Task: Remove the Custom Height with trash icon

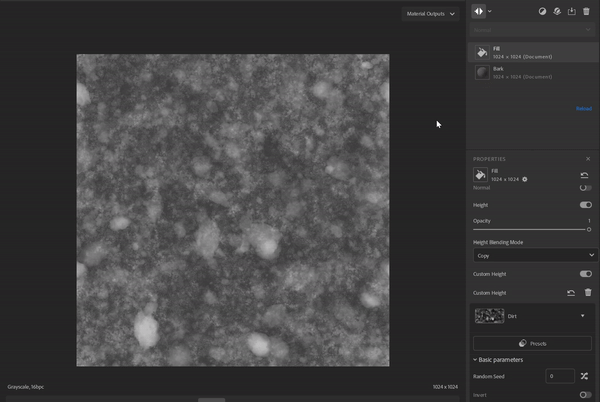Action: (587, 292)
